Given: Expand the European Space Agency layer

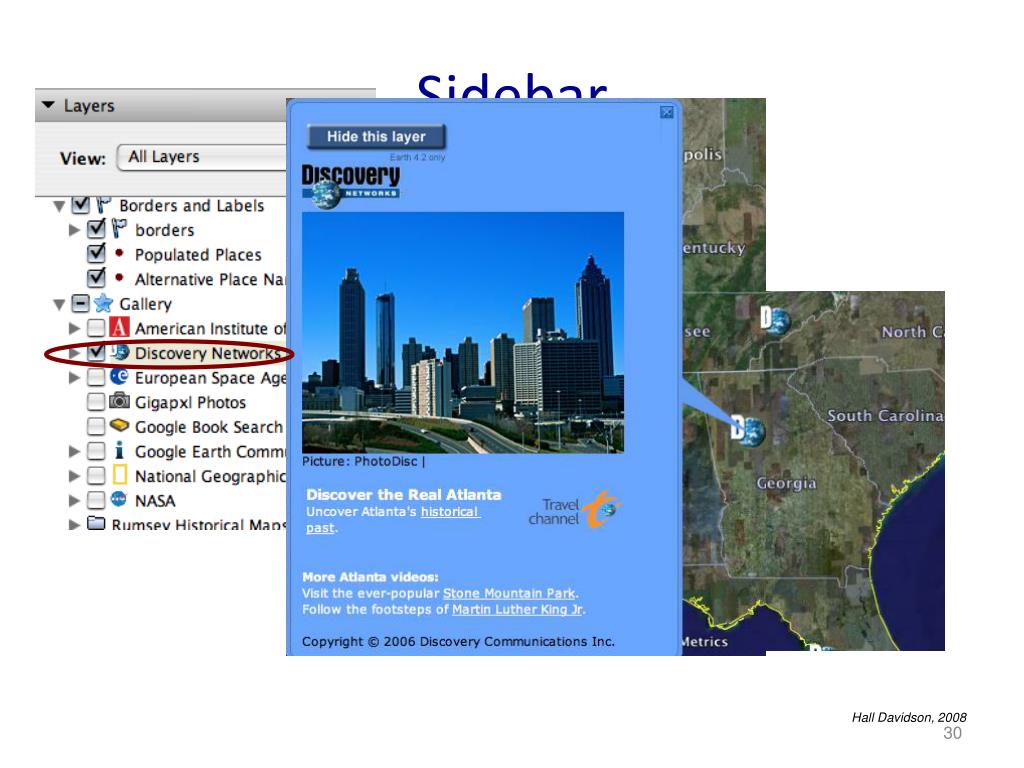Looking at the screenshot, I should [74, 377].
